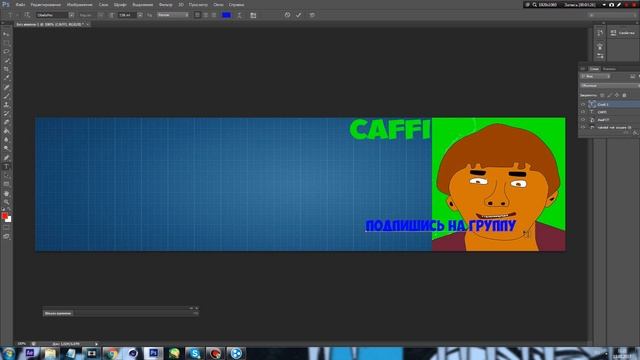Select the Eyedropper tool

click(x=6, y=78)
